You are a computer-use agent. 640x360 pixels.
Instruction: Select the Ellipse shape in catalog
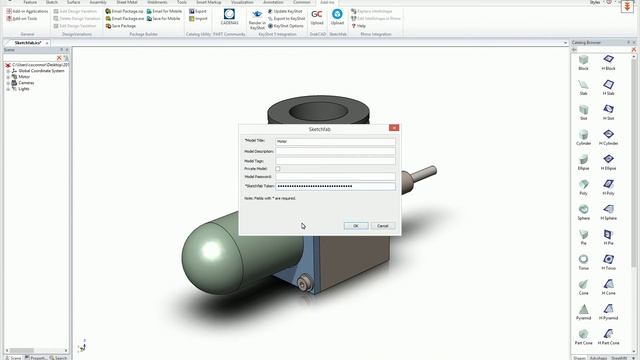[584, 162]
